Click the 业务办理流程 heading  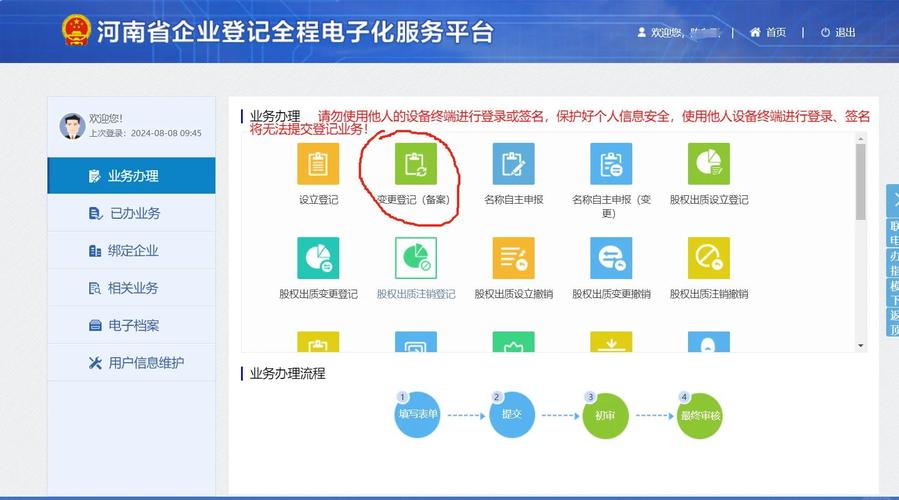[x=287, y=374]
